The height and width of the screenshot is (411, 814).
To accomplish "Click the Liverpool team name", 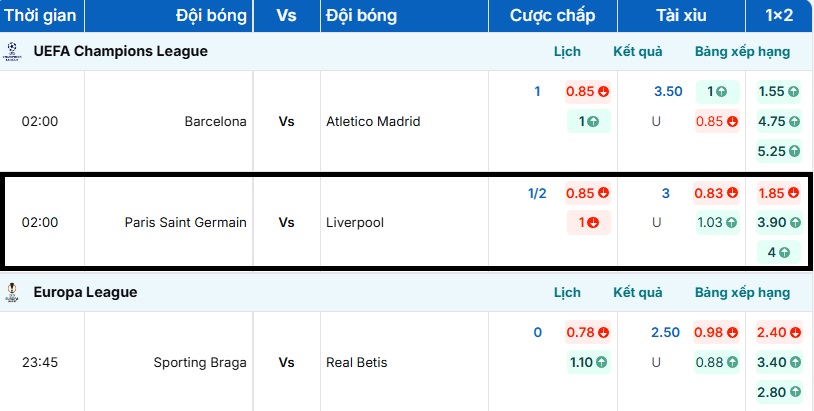I will click(x=355, y=222).
